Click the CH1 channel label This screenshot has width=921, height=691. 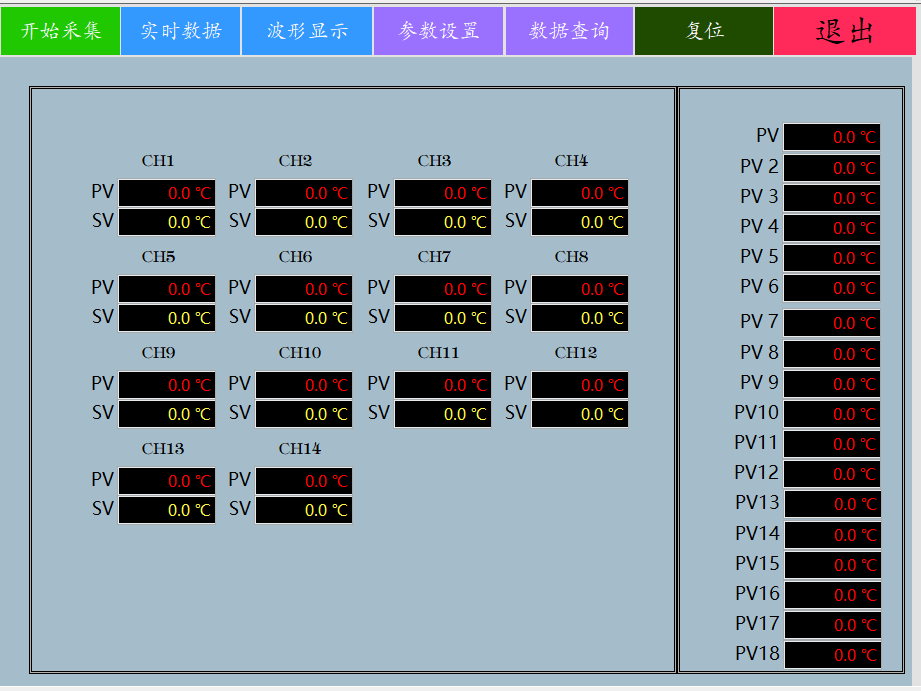(158, 160)
